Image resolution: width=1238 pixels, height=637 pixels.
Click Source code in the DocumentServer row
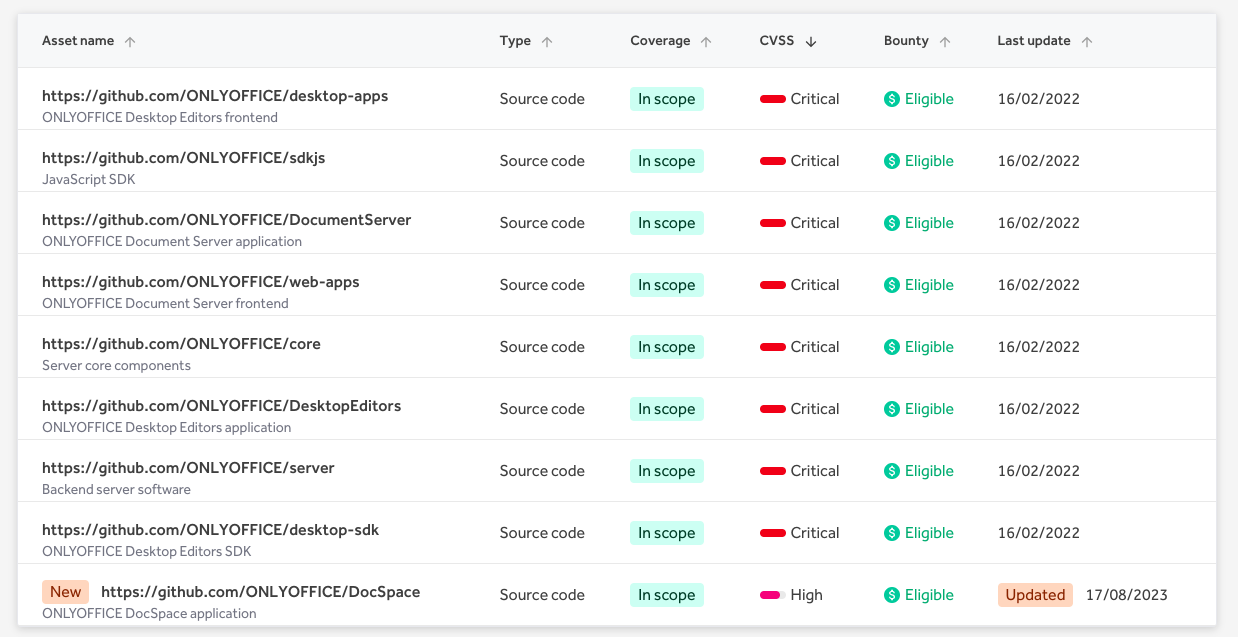tap(542, 223)
